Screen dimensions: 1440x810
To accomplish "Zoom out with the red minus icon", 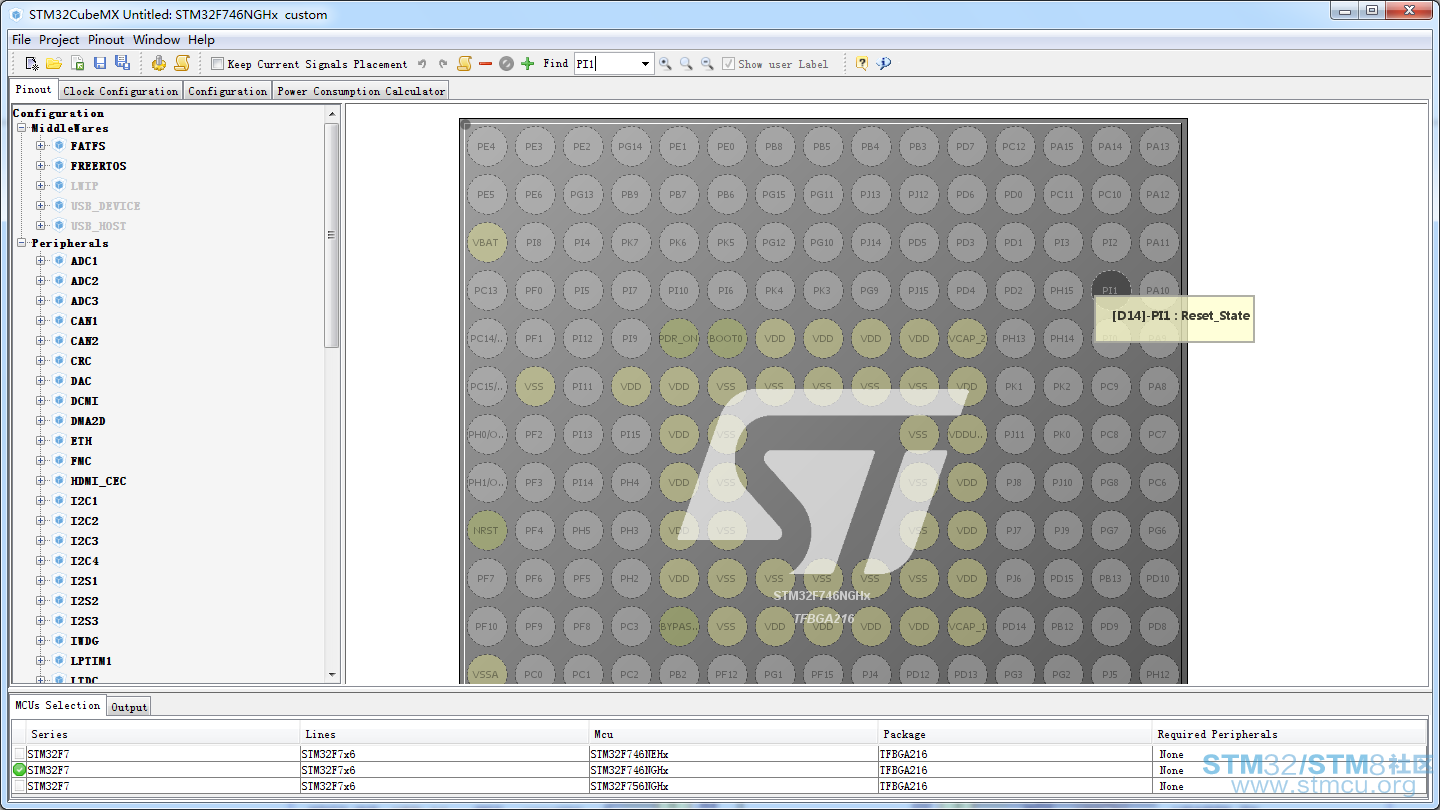I will pos(486,64).
